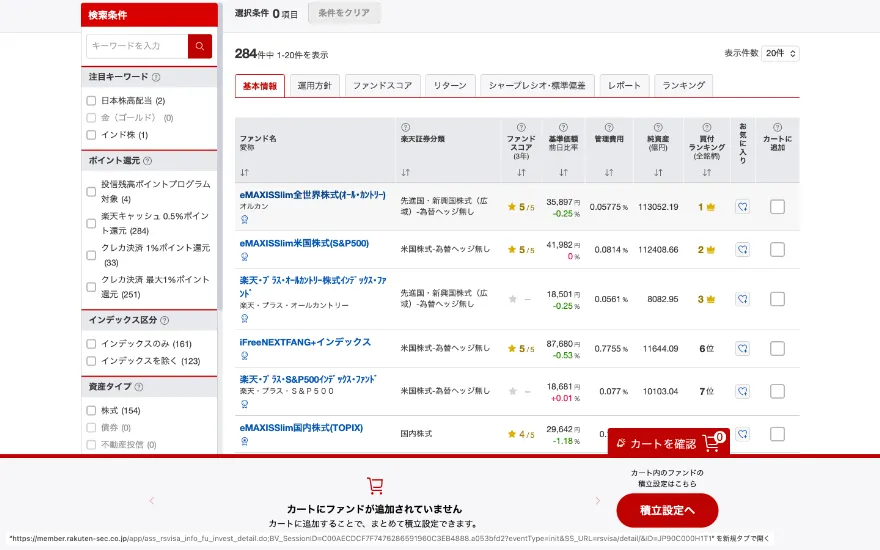Favorite iFreeNEXTFANG+インデックス with heart icon

tap(742, 349)
